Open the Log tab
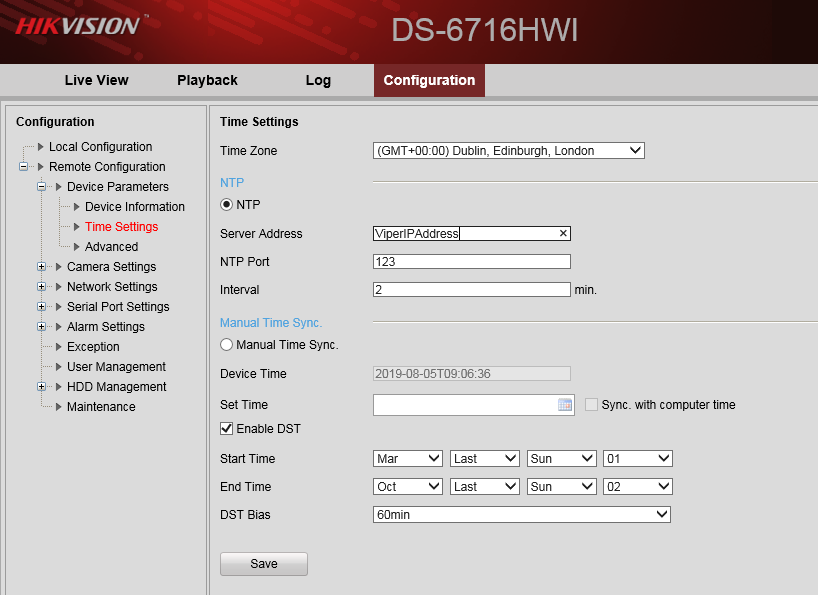This screenshot has width=818, height=595. (318, 80)
